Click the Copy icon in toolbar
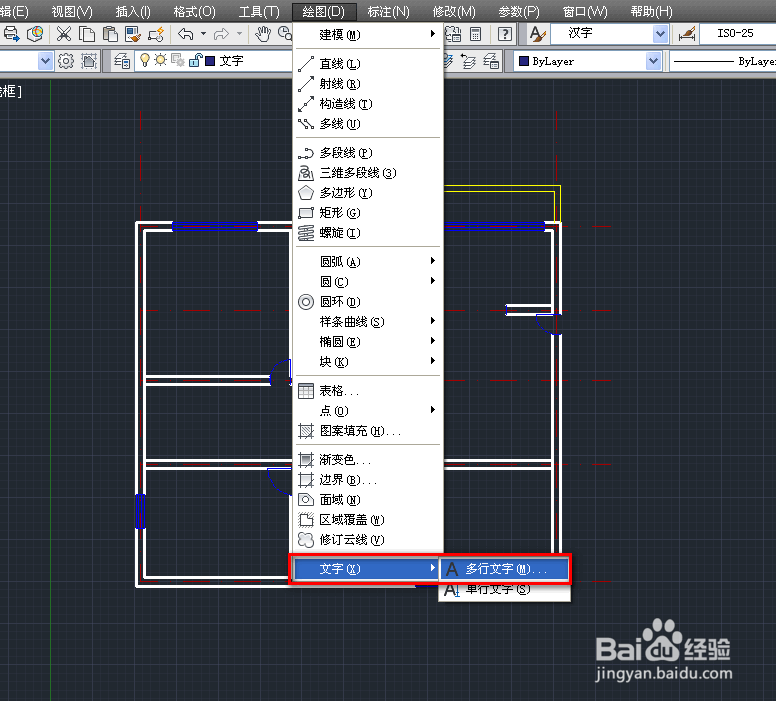The image size is (776, 701). 87,34
